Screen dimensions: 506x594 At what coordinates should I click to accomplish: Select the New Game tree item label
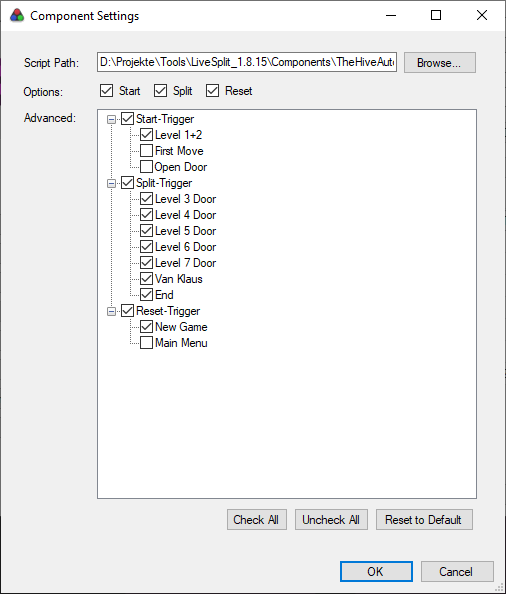point(181,327)
